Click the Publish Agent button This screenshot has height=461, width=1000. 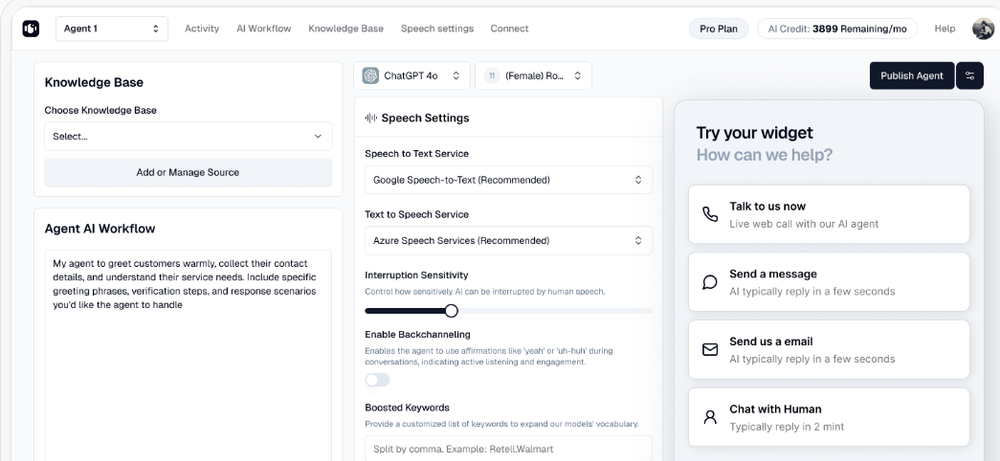[911, 76]
